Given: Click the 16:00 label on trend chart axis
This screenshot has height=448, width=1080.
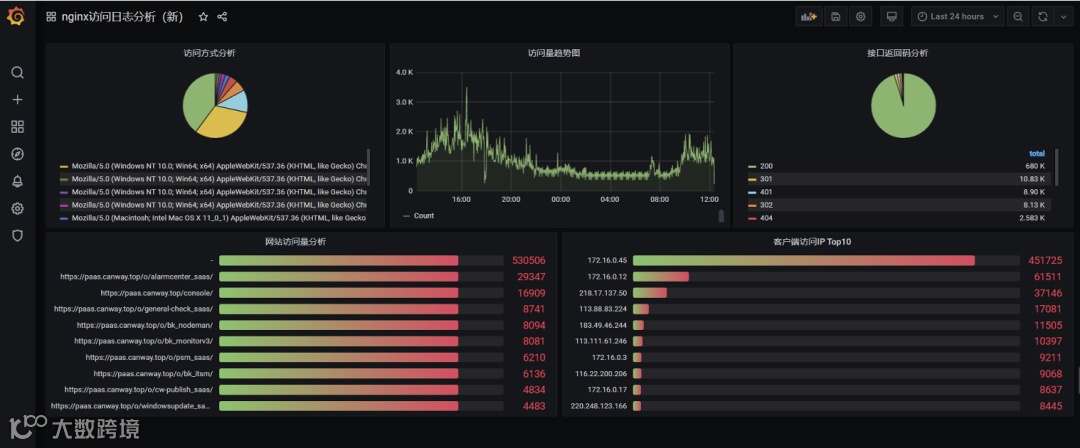Looking at the screenshot, I should click(461, 200).
